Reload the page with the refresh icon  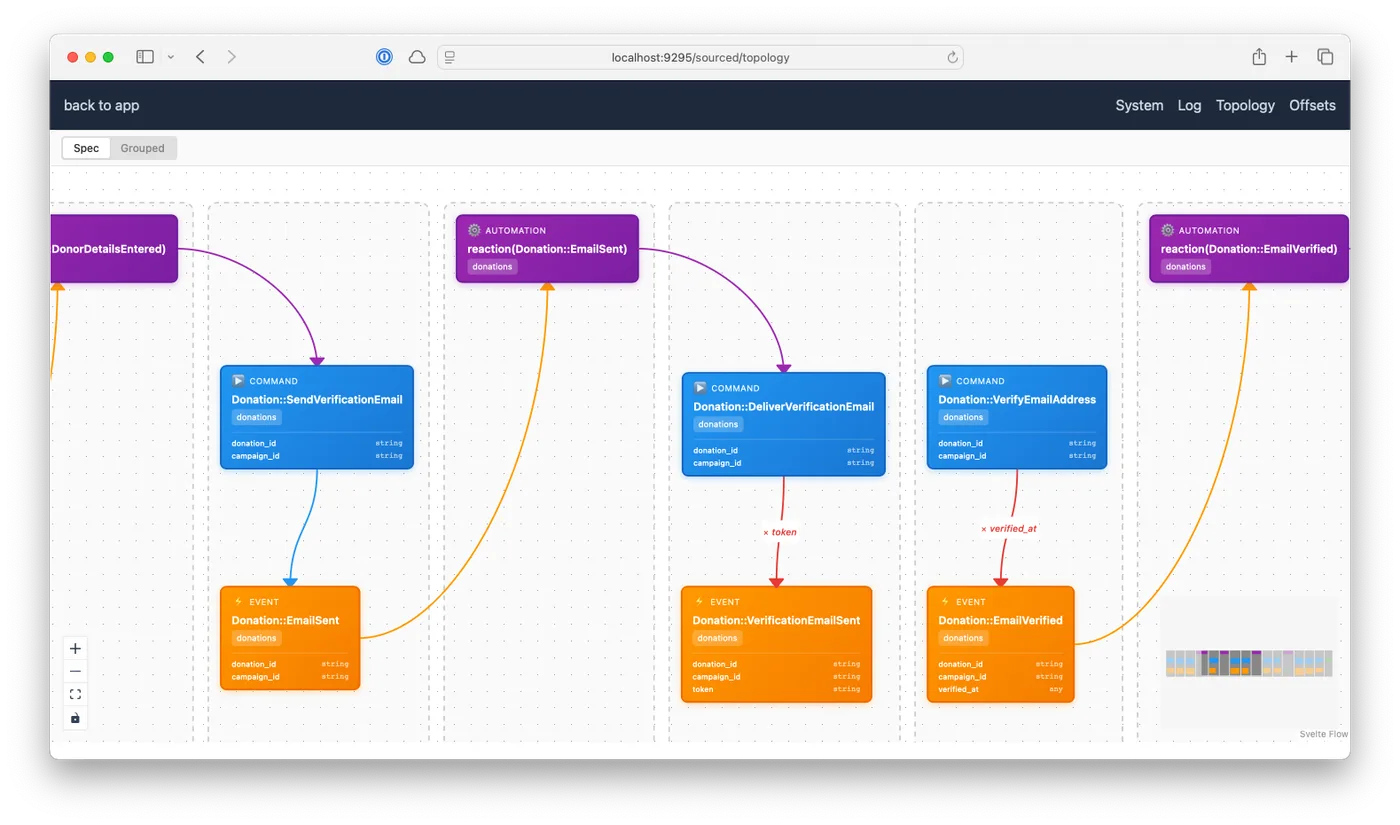(x=953, y=57)
